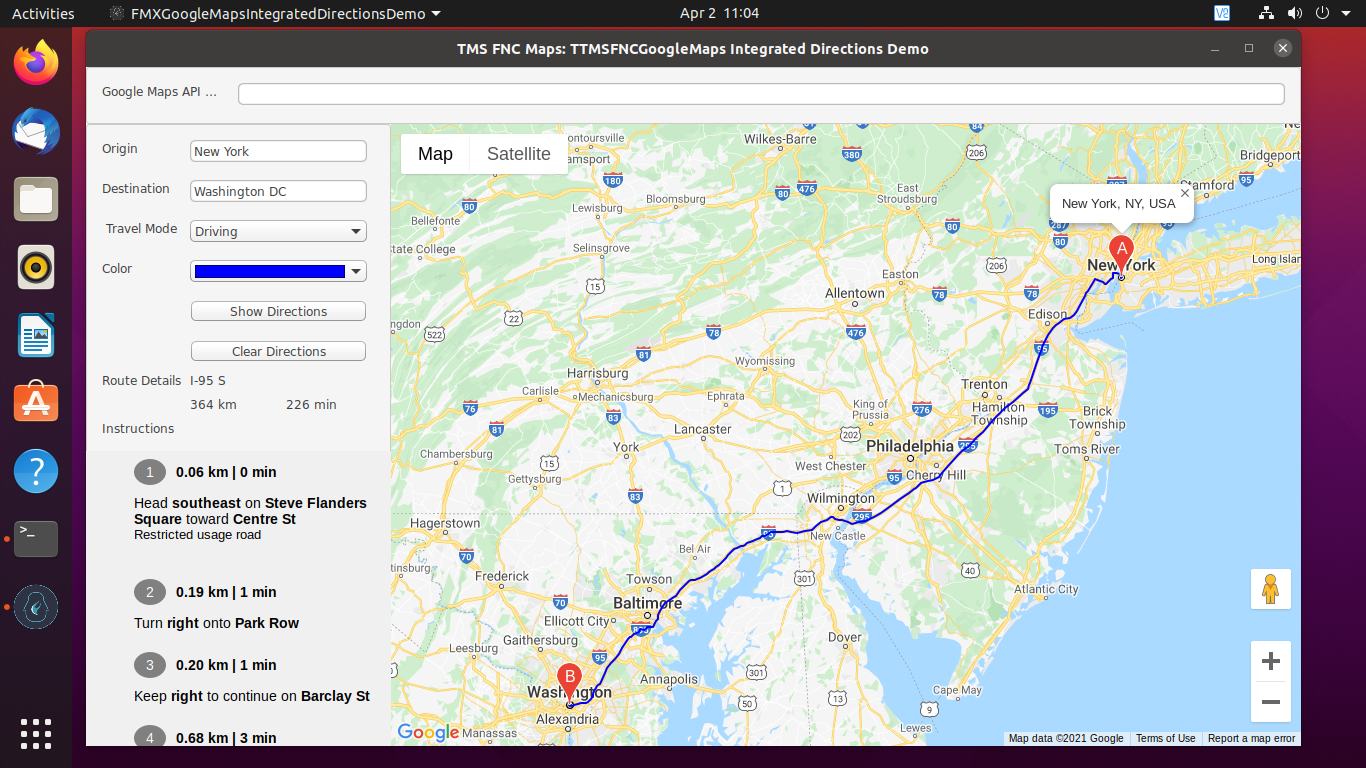
Task: Close the New York, NY, USA info popup
Action: 1185,193
